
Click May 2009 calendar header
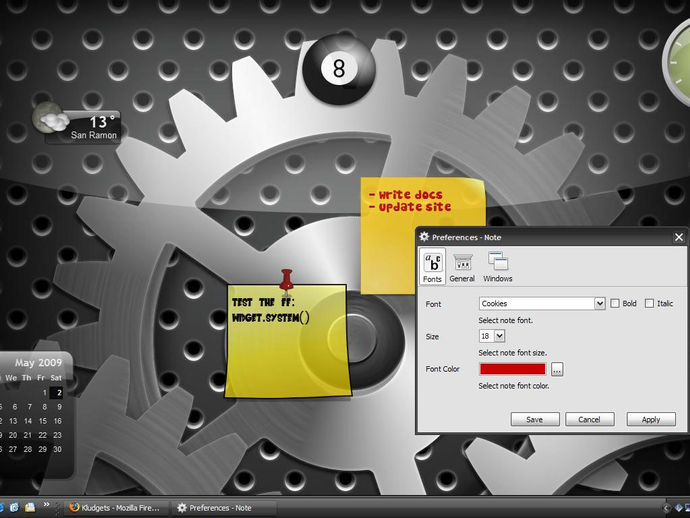tap(38, 363)
